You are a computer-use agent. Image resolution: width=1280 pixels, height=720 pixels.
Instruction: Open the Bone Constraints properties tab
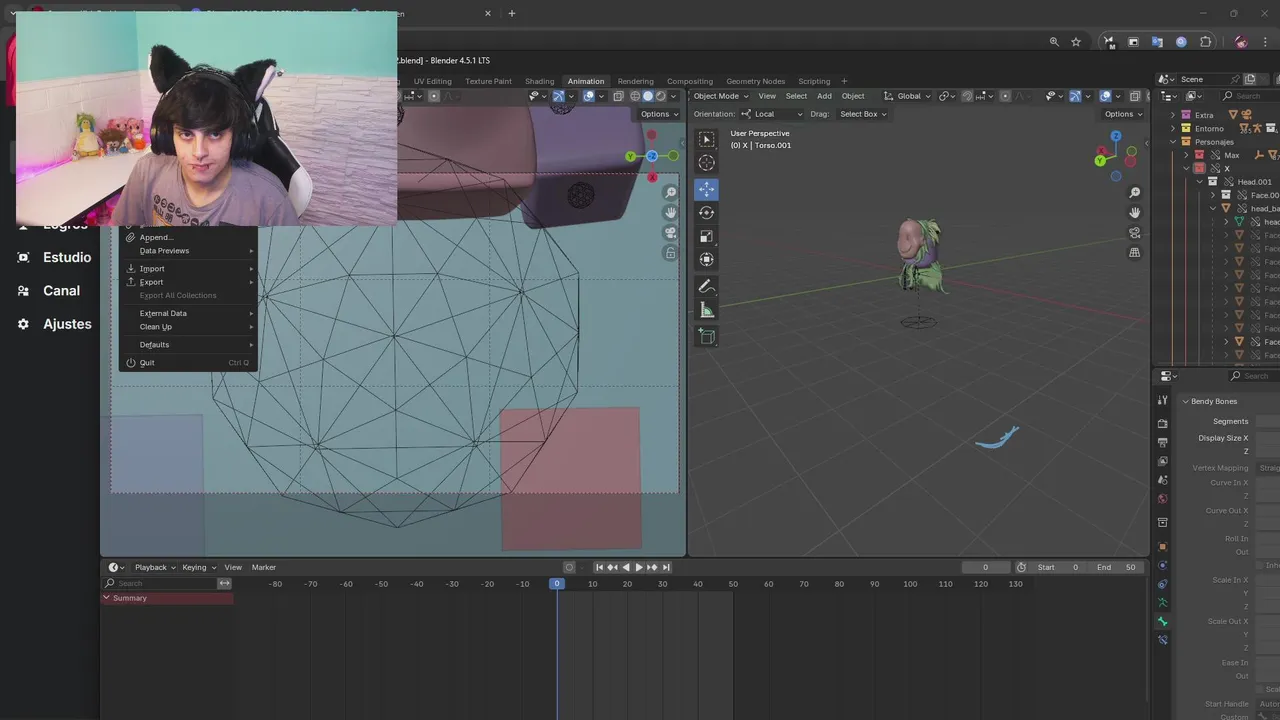click(1162, 640)
